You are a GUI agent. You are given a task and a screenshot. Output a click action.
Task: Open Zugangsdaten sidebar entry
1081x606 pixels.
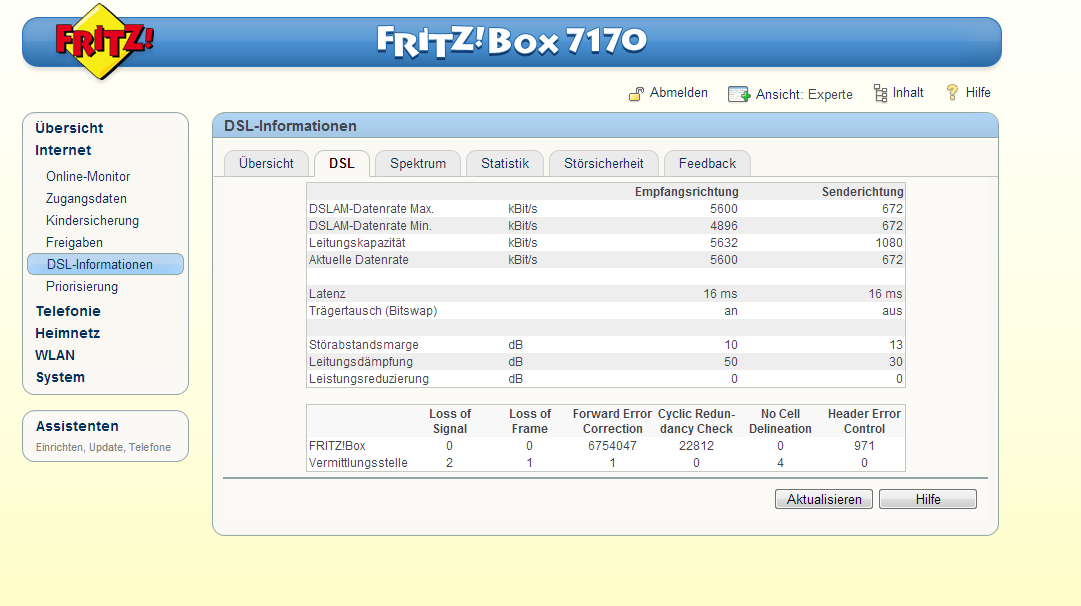coord(86,199)
